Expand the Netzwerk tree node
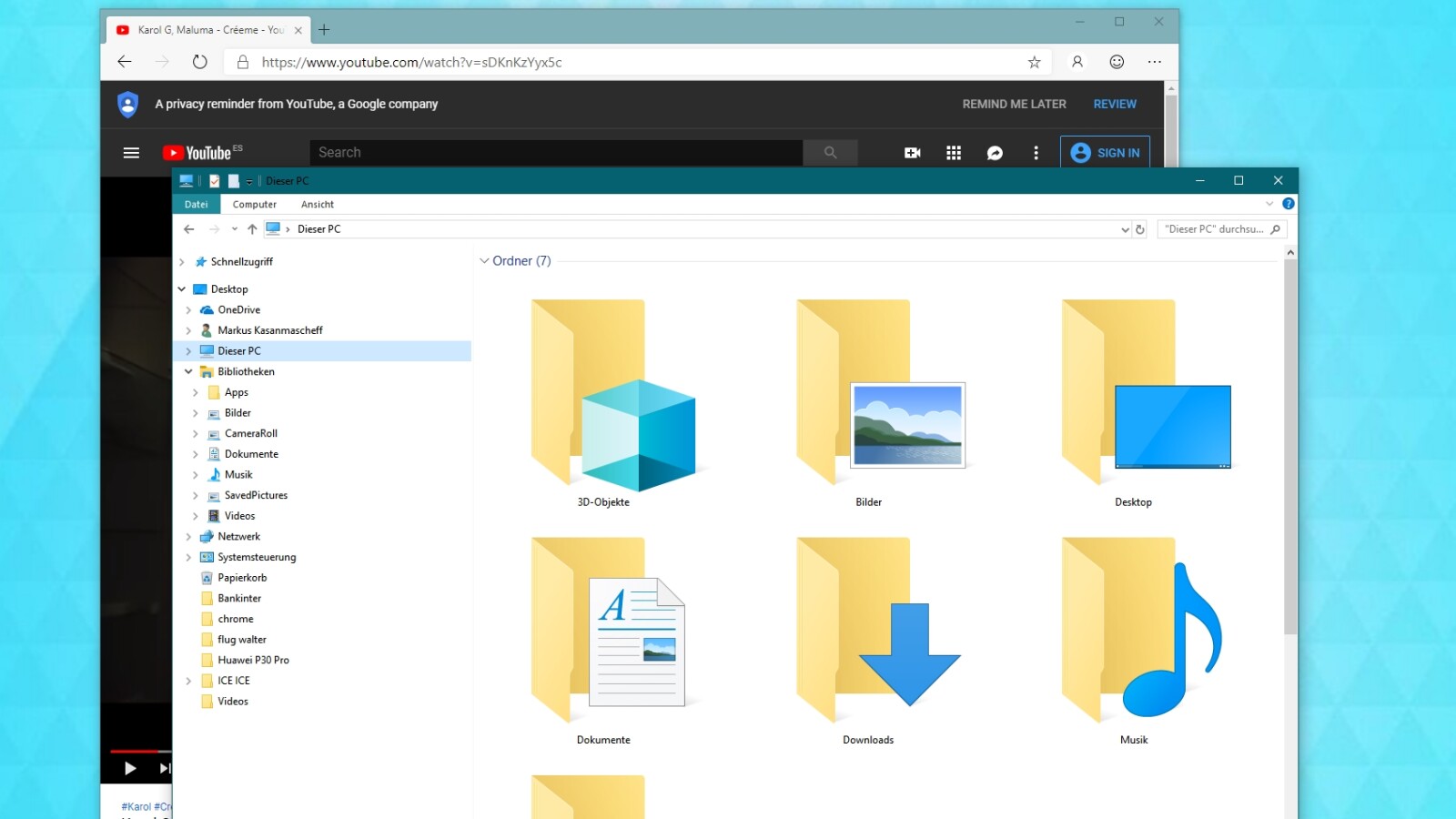 coord(188,537)
